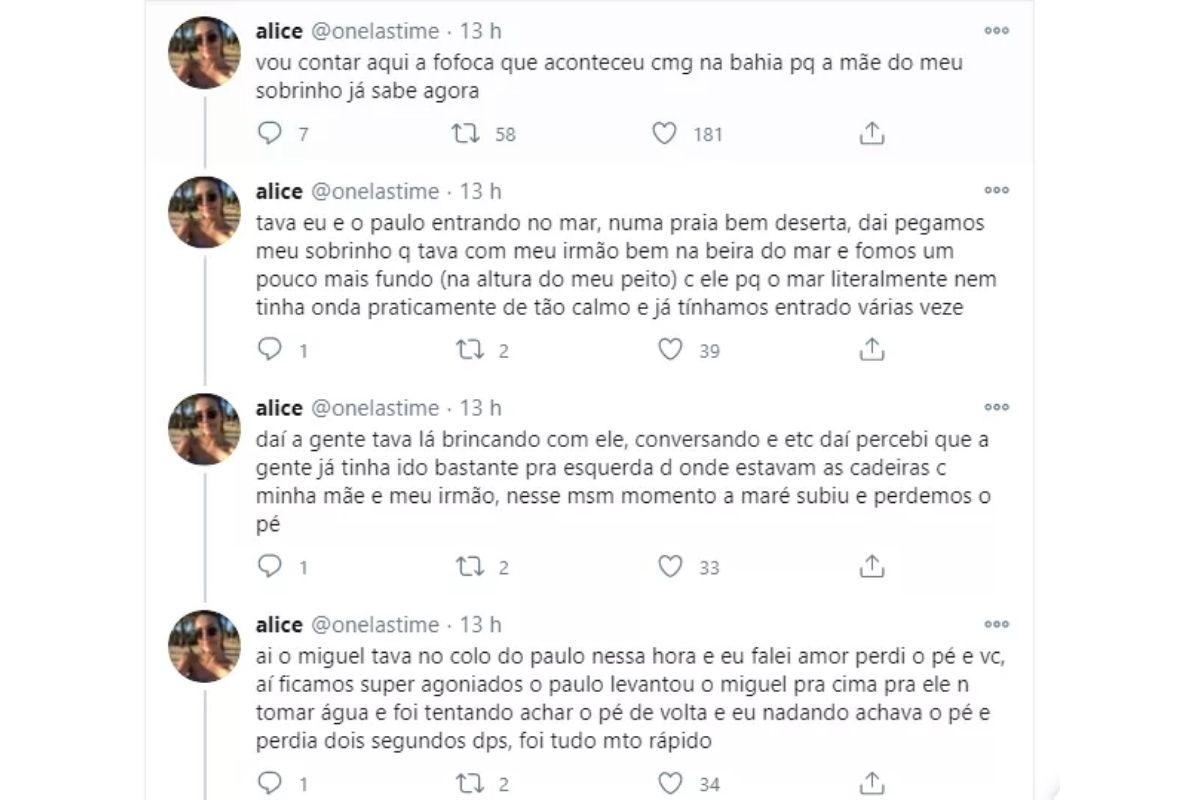Share the first tweet about bahia
The image size is (1200, 800).
871,133
